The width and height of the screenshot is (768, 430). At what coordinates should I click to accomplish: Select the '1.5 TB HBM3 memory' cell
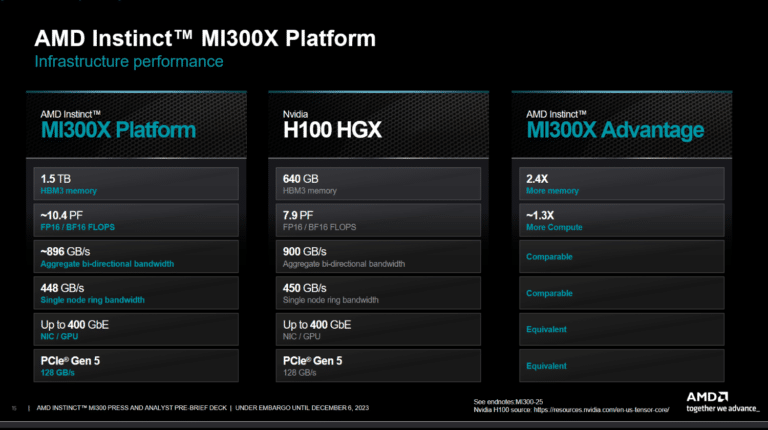pyautogui.click(x=136, y=184)
